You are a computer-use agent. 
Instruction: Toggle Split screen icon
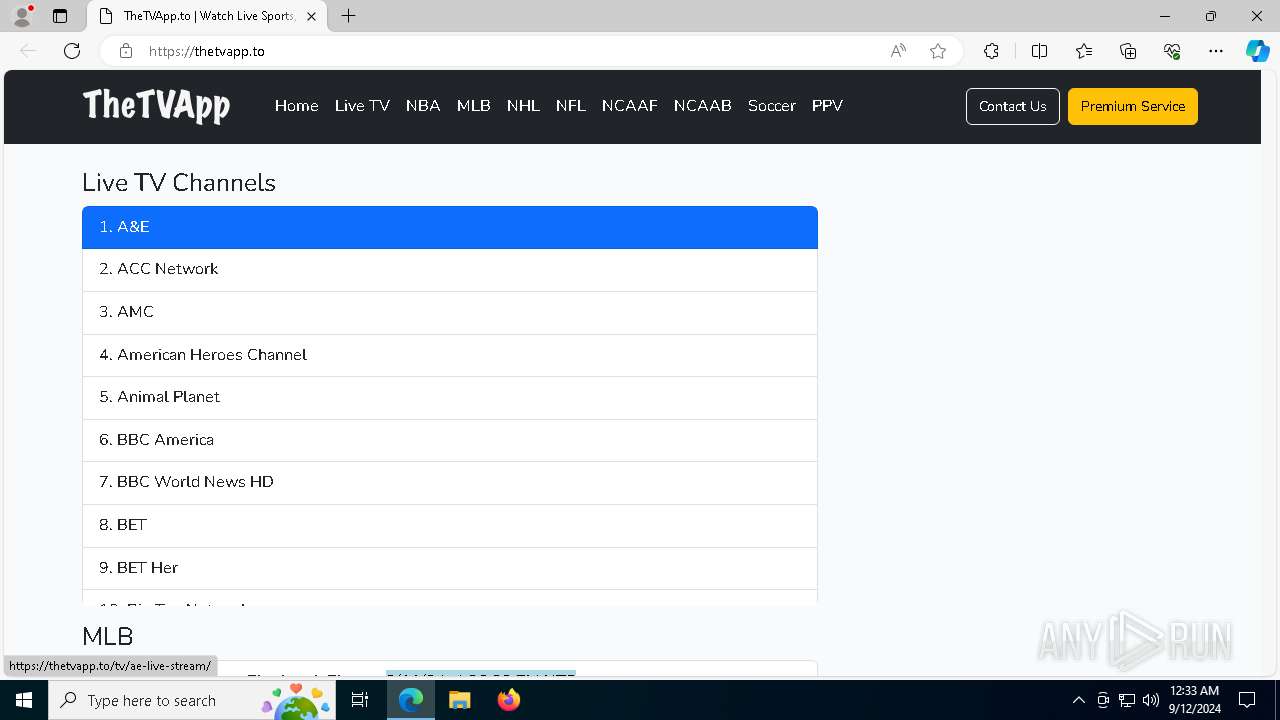(x=1039, y=51)
